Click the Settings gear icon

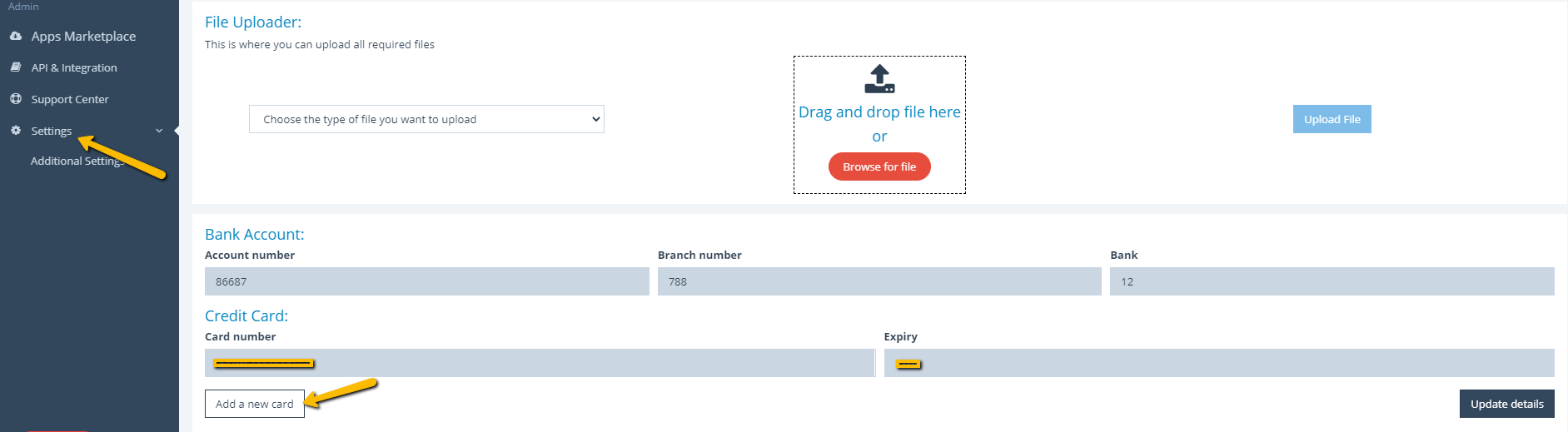tap(16, 131)
